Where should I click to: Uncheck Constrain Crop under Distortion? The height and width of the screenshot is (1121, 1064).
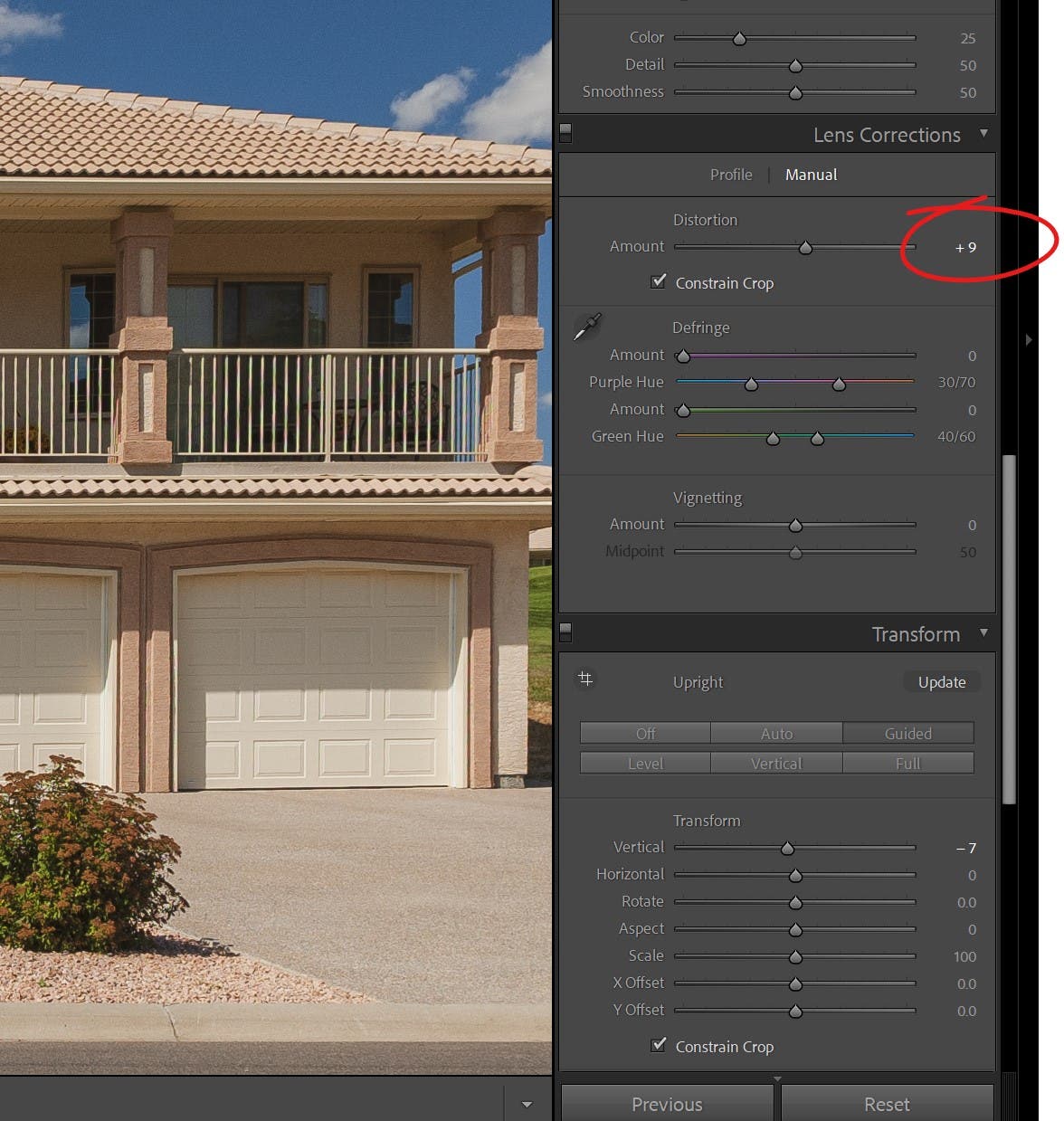658,281
